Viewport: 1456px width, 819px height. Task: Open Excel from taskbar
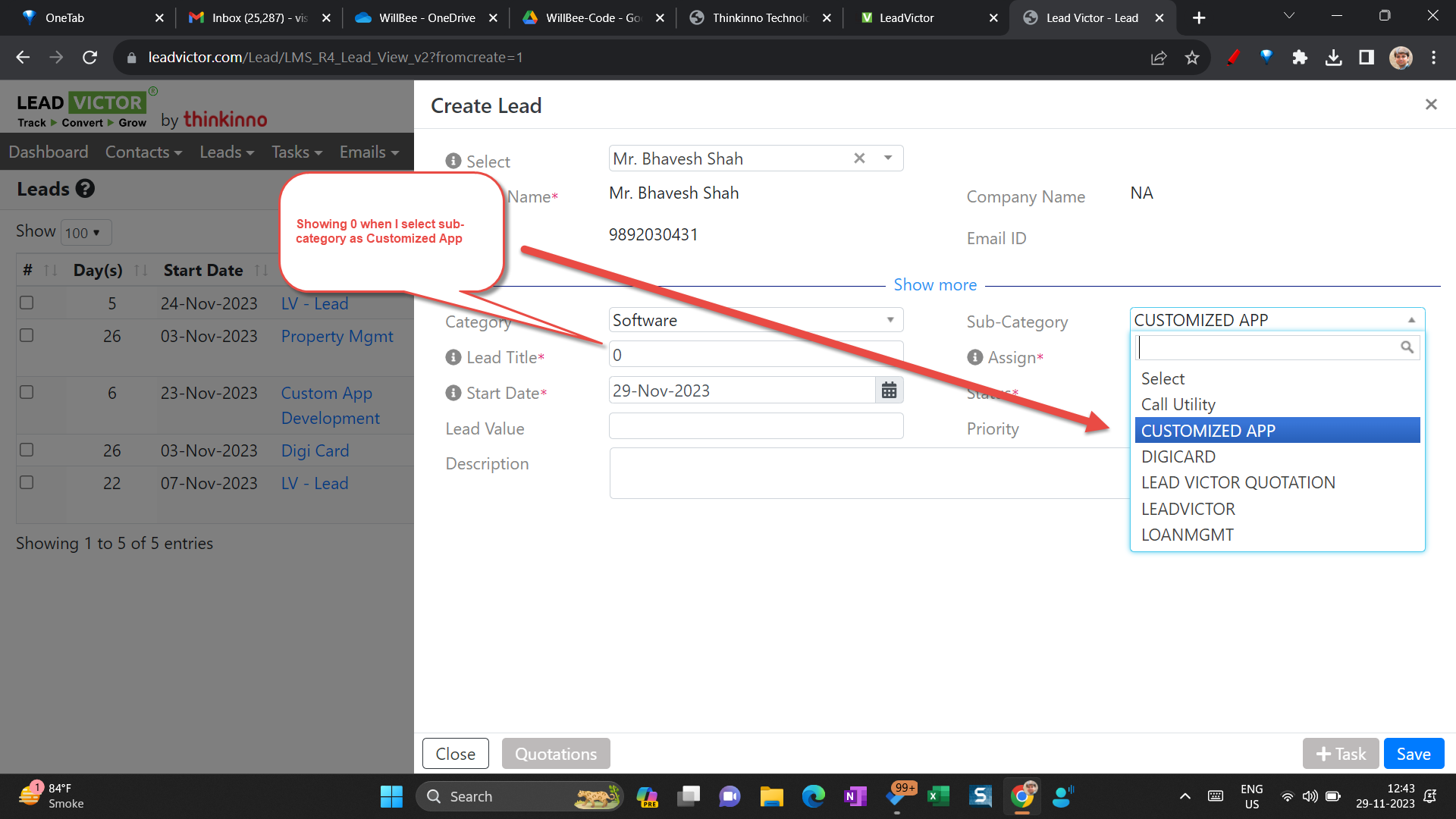[x=938, y=796]
